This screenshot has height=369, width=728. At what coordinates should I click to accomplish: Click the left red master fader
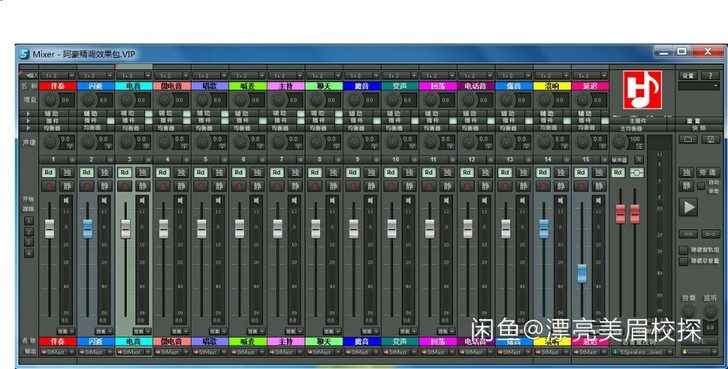click(x=620, y=214)
